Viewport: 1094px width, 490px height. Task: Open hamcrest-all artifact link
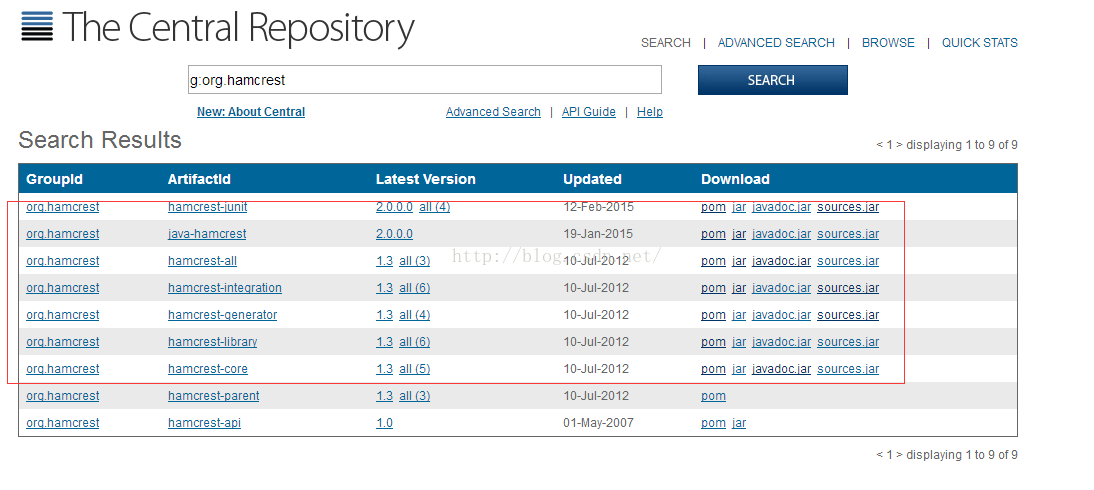click(202, 261)
